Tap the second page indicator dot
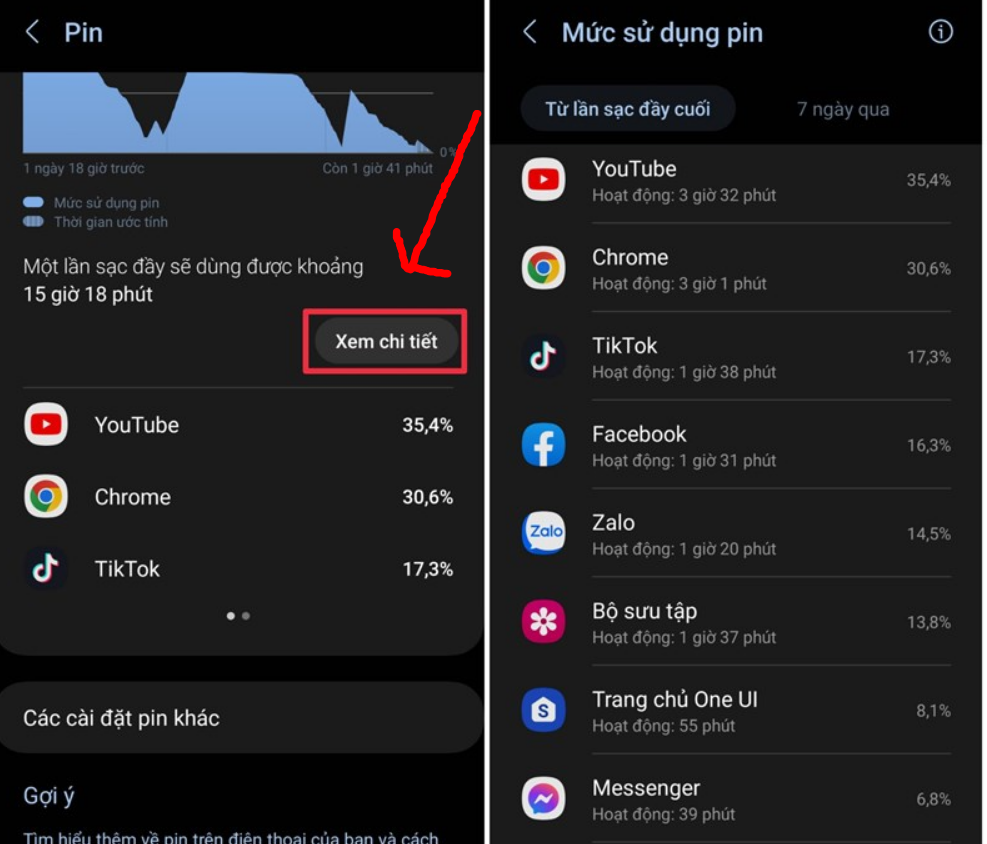The image size is (987, 844). pyautogui.click(x=246, y=616)
